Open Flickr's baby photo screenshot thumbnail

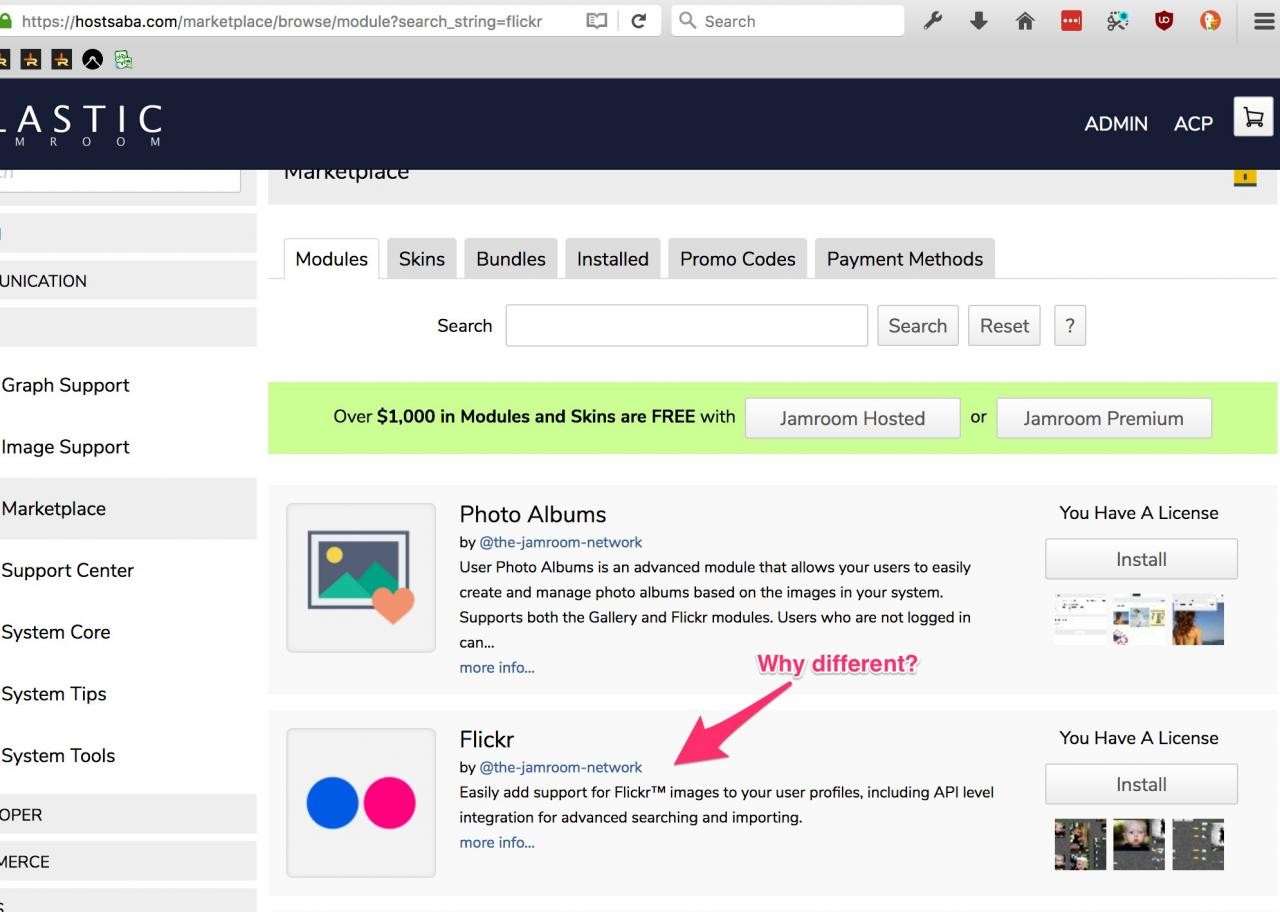tap(1139, 845)
